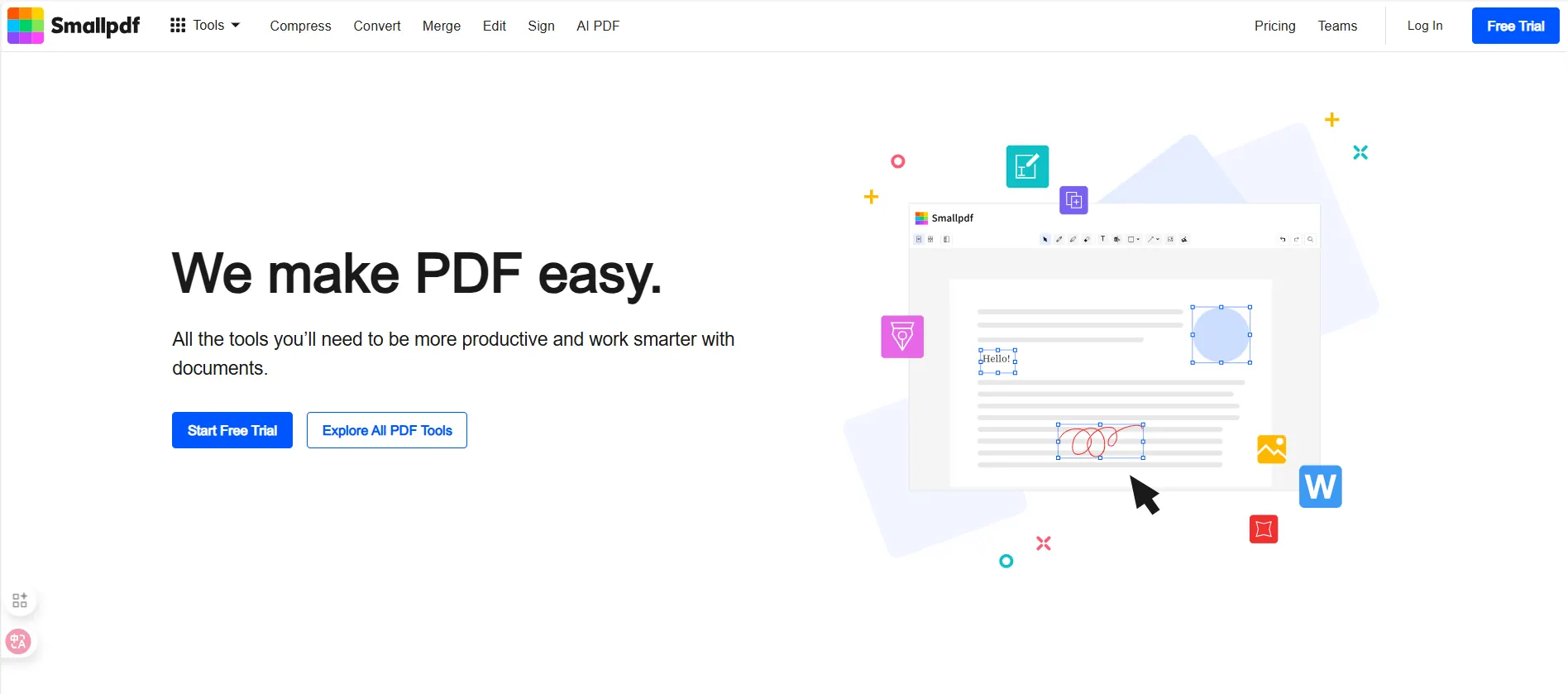Click the undo arrow in preview toolbar
Image resolution: width=1568 pixels, height=694 pixels.
(1283, 239)
